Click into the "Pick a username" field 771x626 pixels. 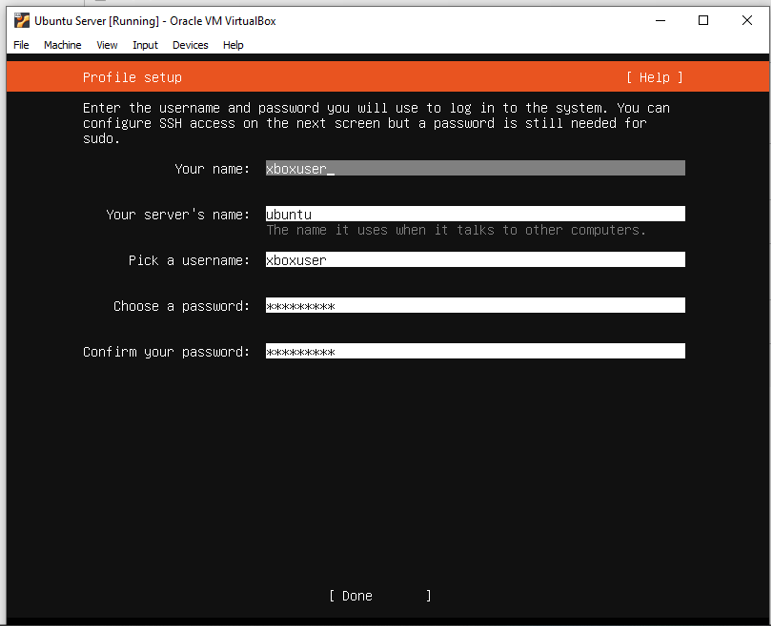(475, 260)
